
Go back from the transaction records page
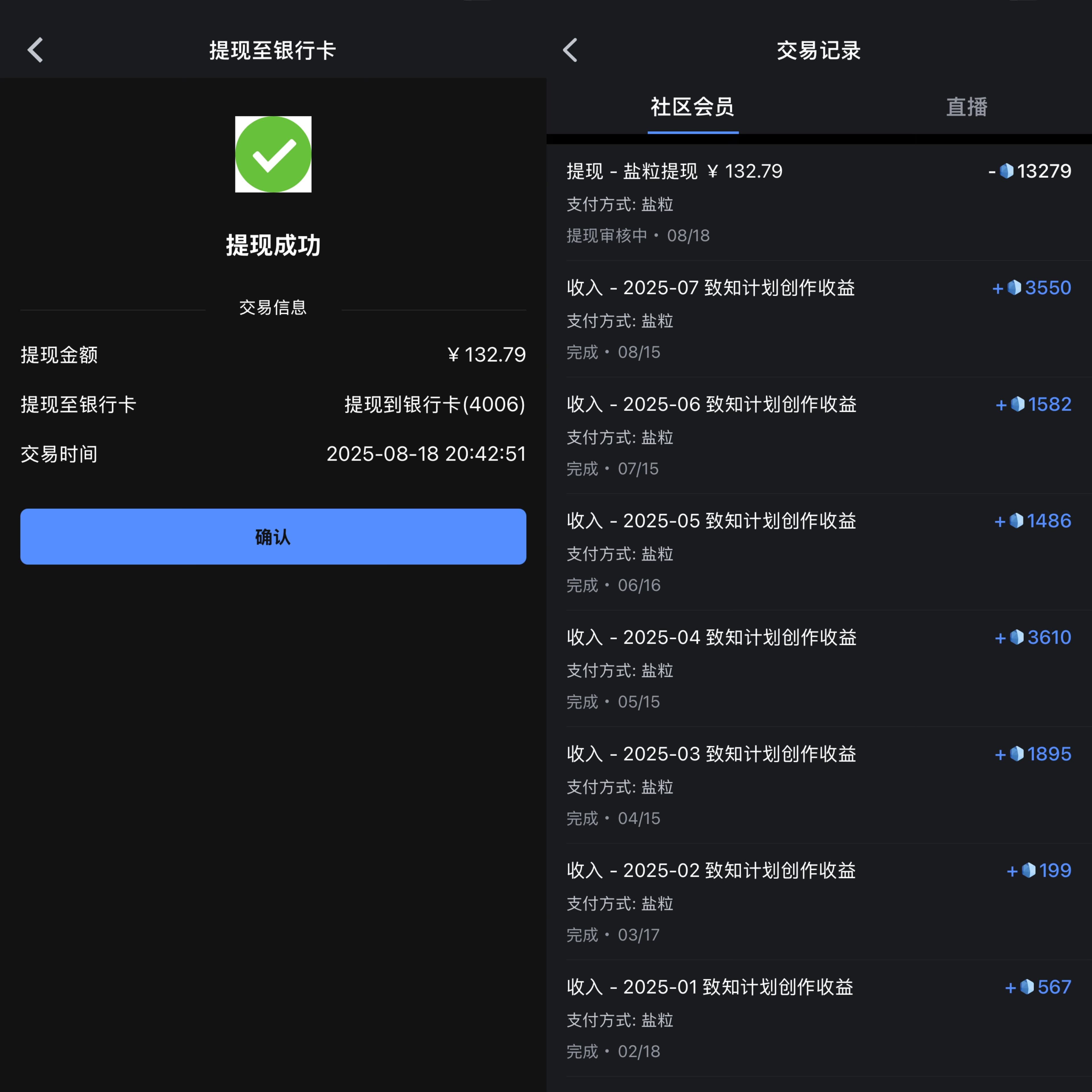click(x=570, y=50)
